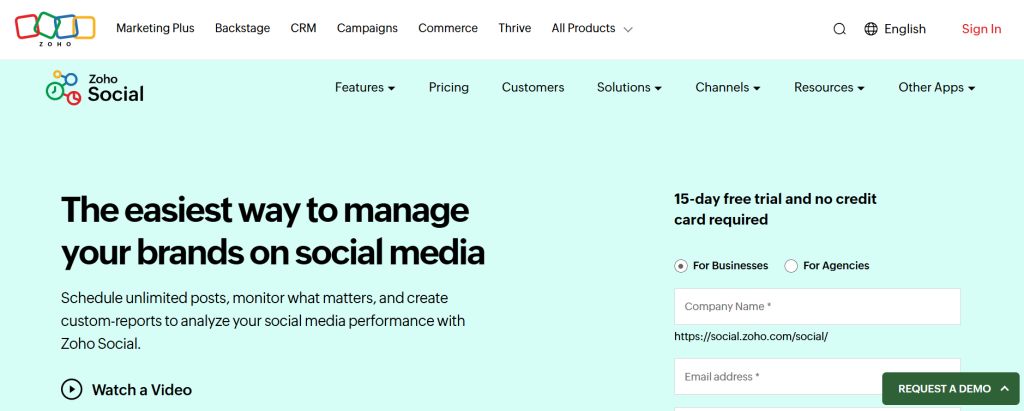Open the Channels dropdown menu
Viewport: 1024px width, 411px height.
coord(728,88)
